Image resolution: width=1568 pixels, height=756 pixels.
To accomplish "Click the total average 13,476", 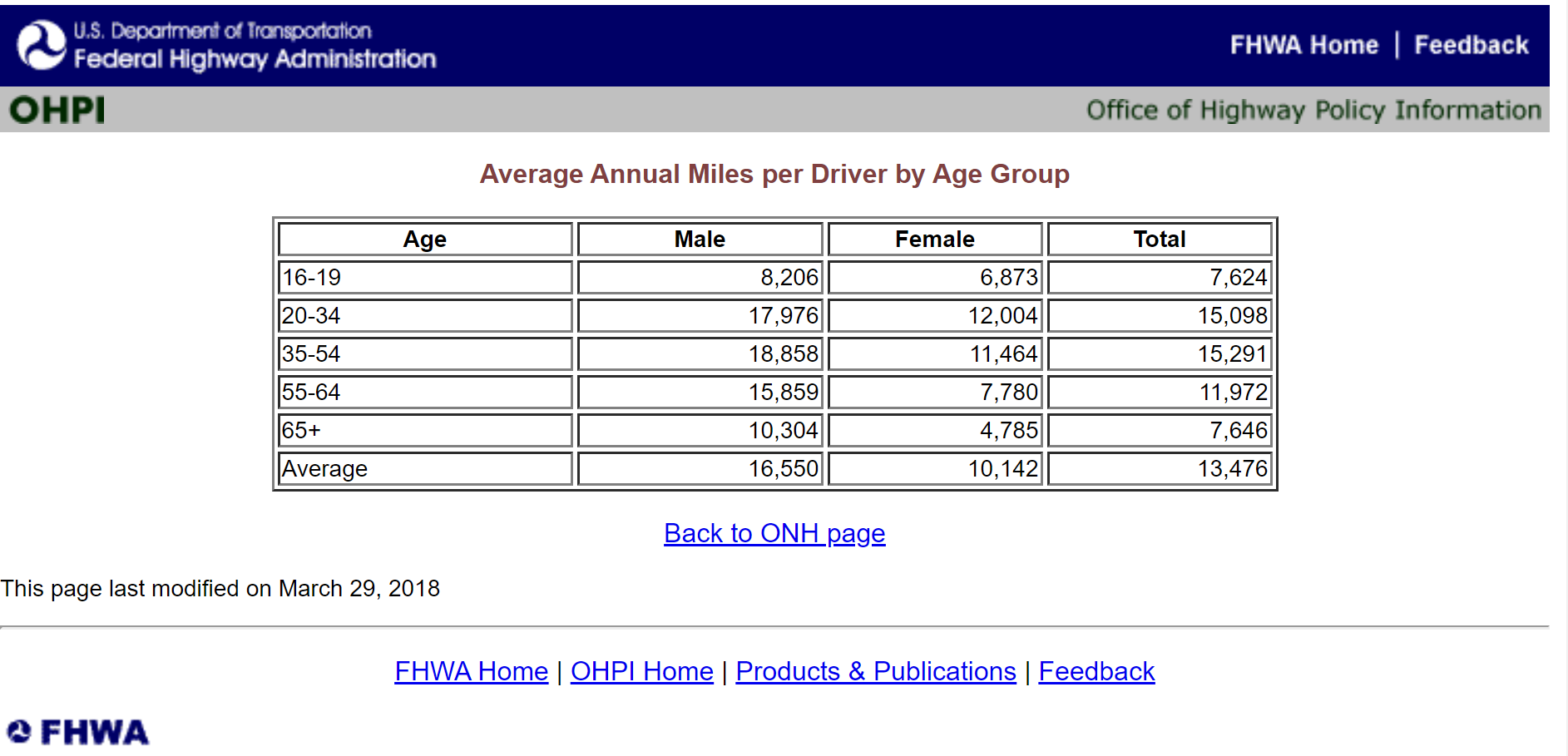I will pyautogui.click(x=1233, y=468).
